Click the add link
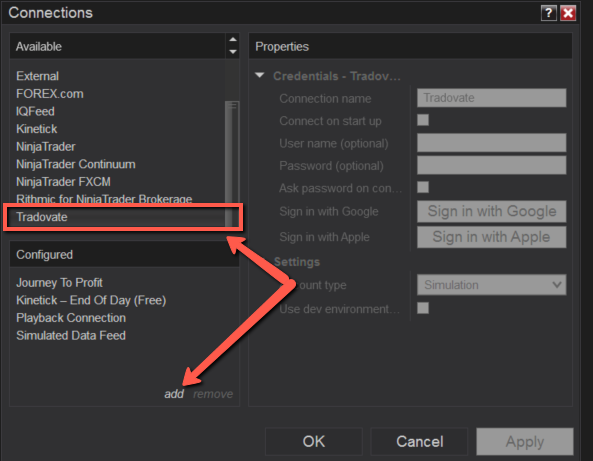Screen dimensions: 593x461 pyautogui.click(x=174, y=394)
